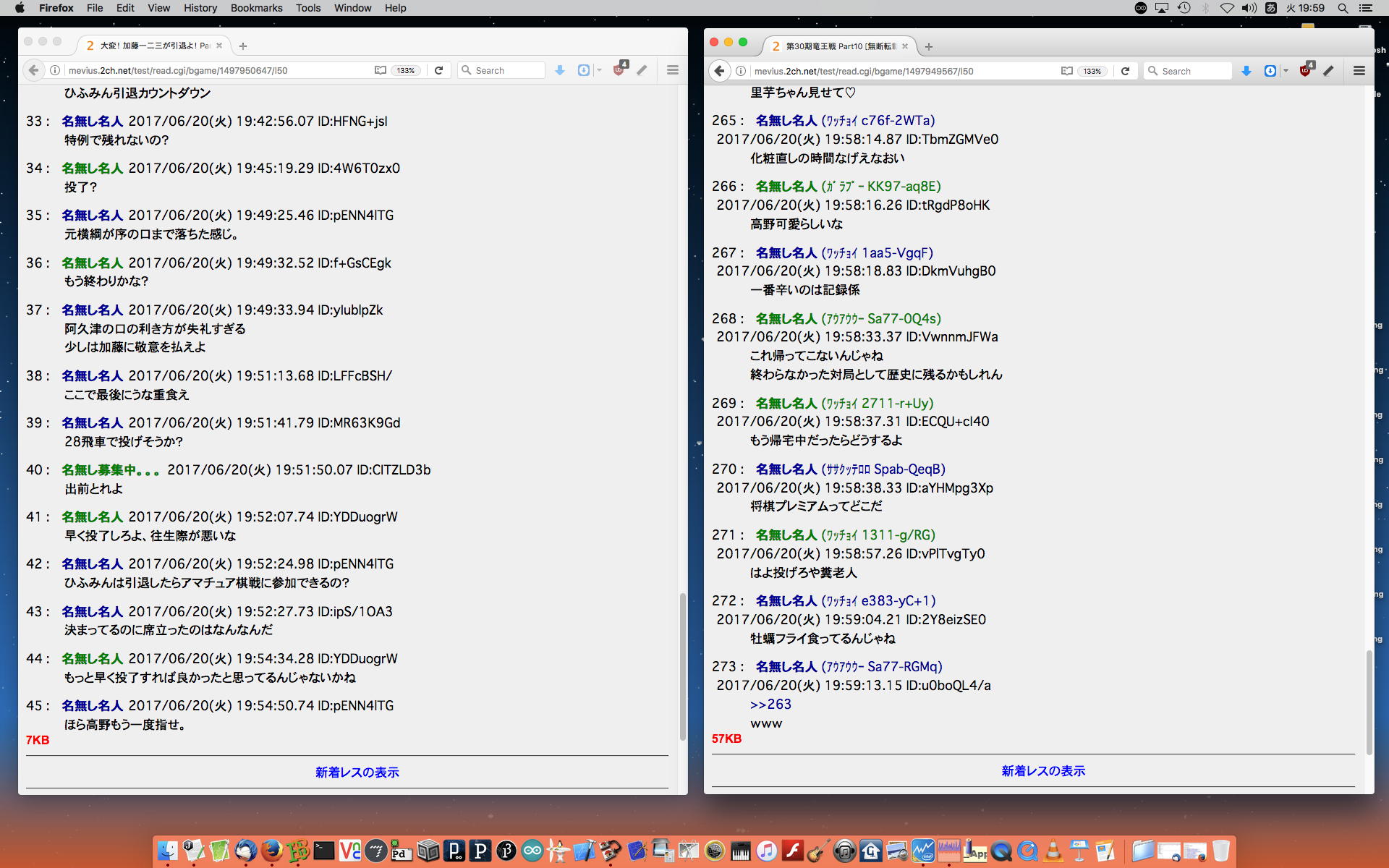Show site info icon in right URL bar

pyautogui.click(x=741, y=71)
